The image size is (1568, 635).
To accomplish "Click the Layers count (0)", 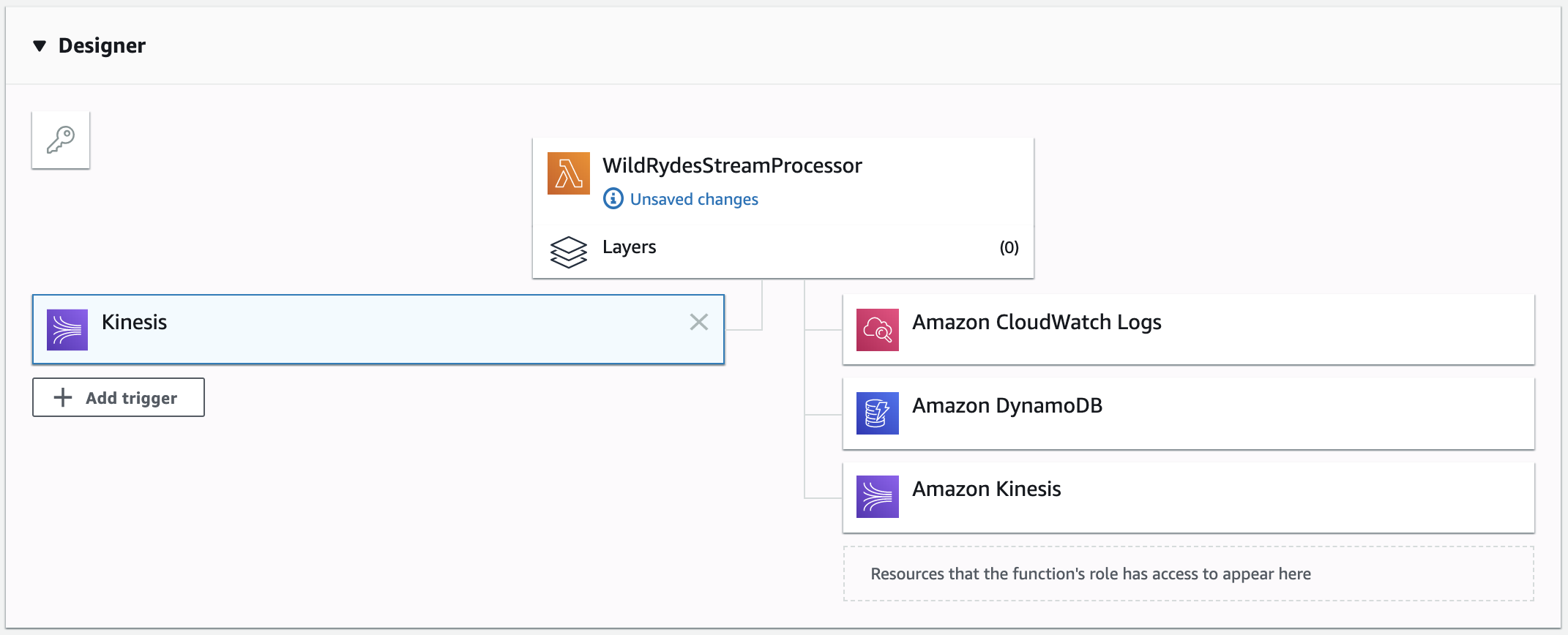I will coord(1009,247).
